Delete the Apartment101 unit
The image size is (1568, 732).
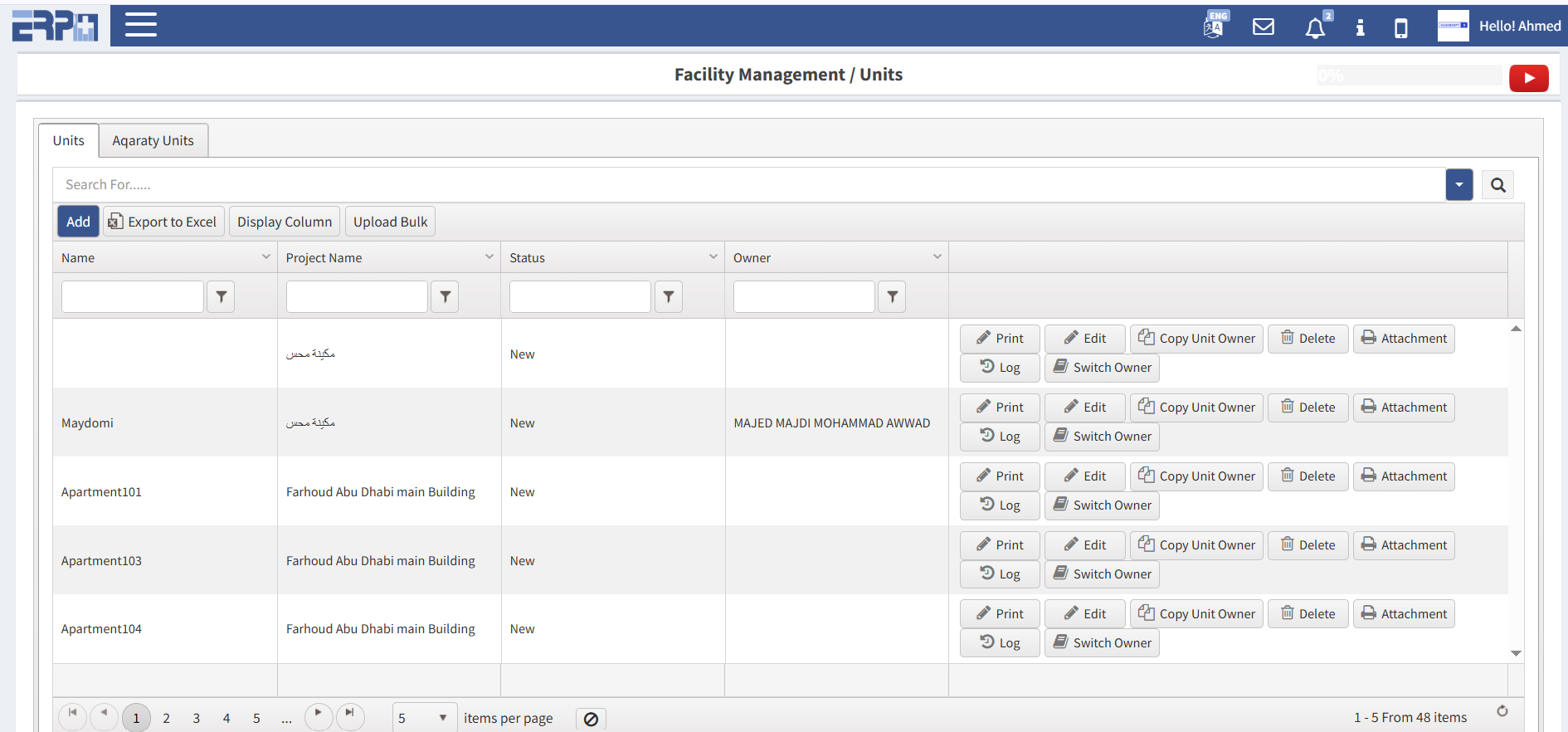1307,476
